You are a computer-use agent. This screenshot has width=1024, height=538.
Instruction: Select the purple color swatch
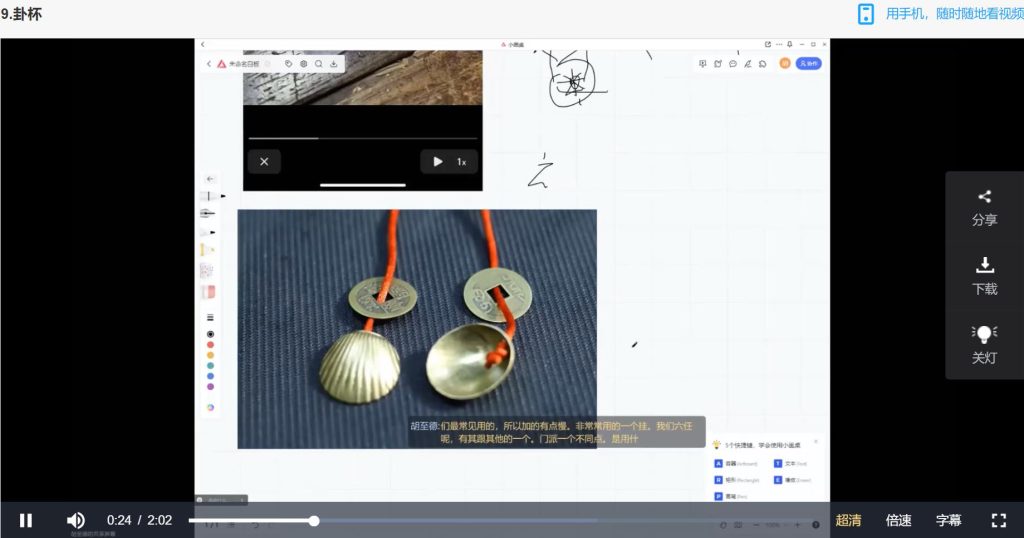210,386
